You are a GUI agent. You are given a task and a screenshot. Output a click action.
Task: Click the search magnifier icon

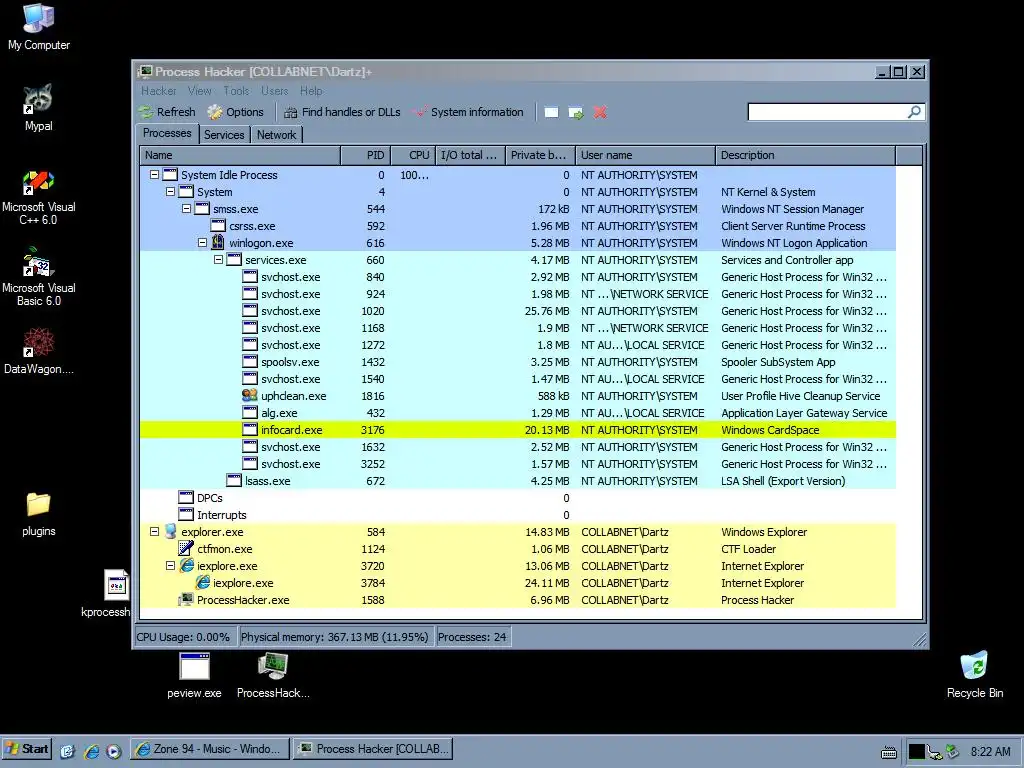(914, 112)
